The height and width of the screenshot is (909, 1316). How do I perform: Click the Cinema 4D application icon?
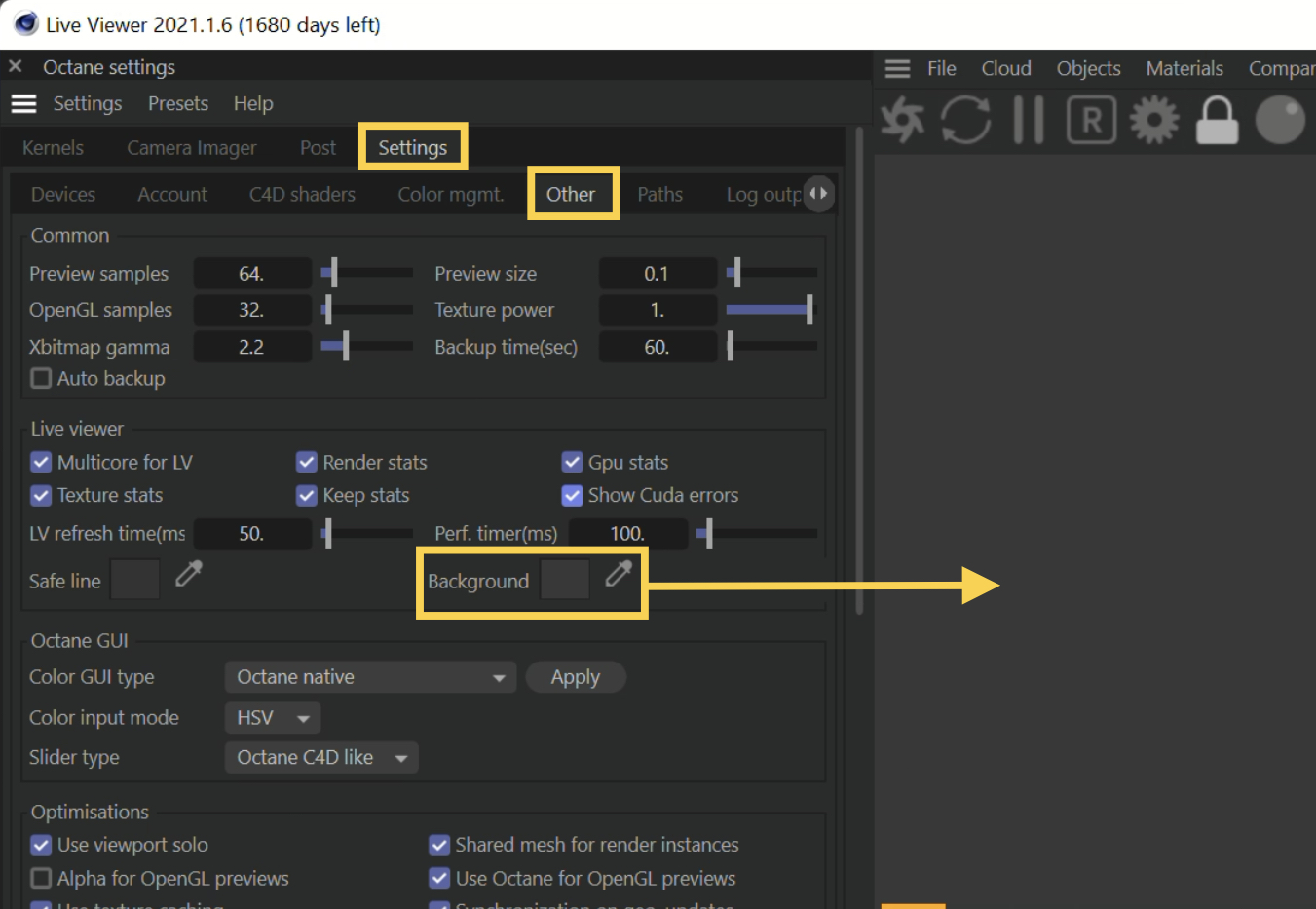(x=25, y=23)
